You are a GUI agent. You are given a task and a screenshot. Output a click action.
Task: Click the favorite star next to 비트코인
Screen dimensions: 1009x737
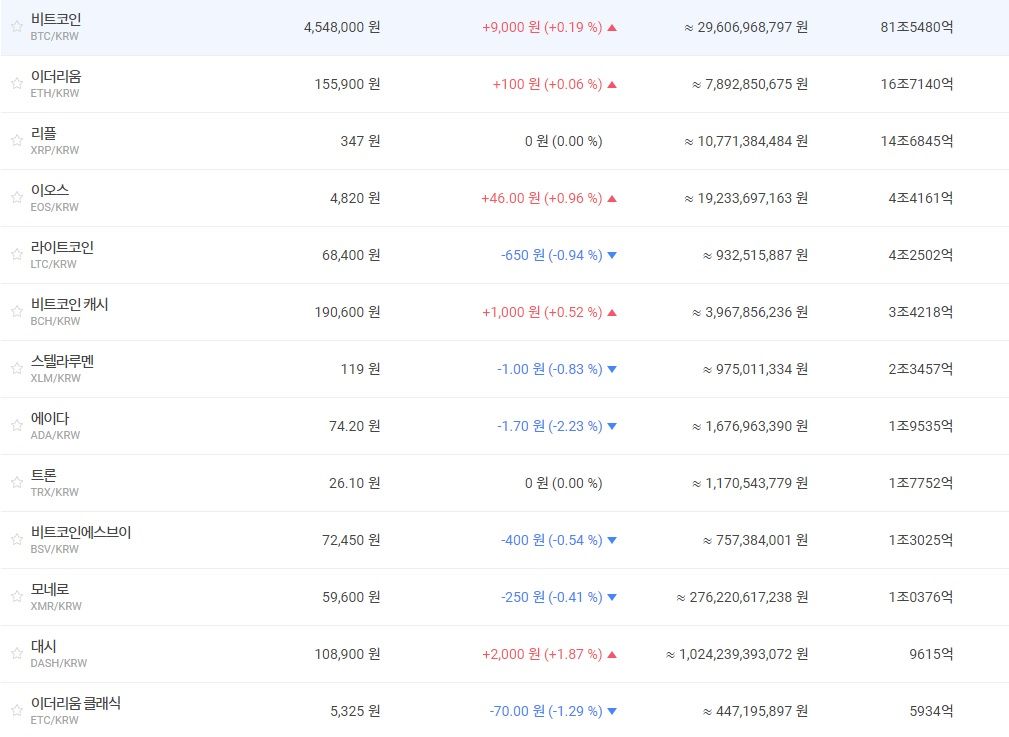(16, 27)
